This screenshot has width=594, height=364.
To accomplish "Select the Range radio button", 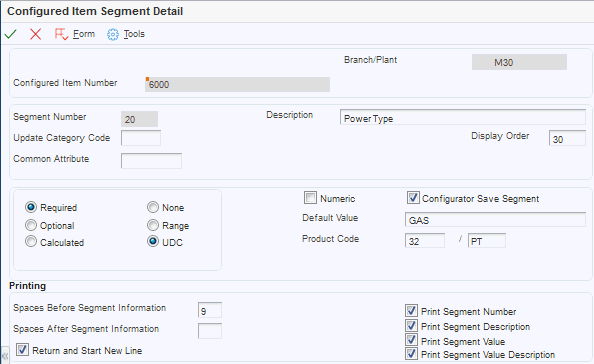I will [153, 225].
